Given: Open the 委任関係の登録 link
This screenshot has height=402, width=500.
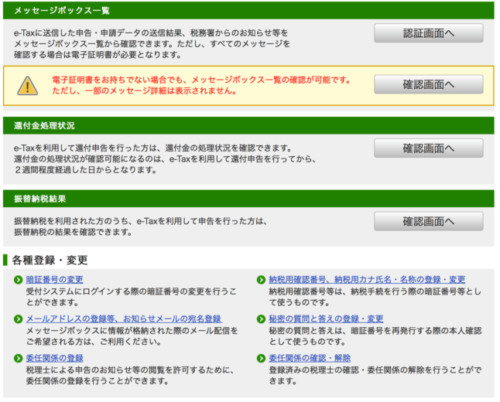Looking at the screenshot, I should click(x=55, y=358).
